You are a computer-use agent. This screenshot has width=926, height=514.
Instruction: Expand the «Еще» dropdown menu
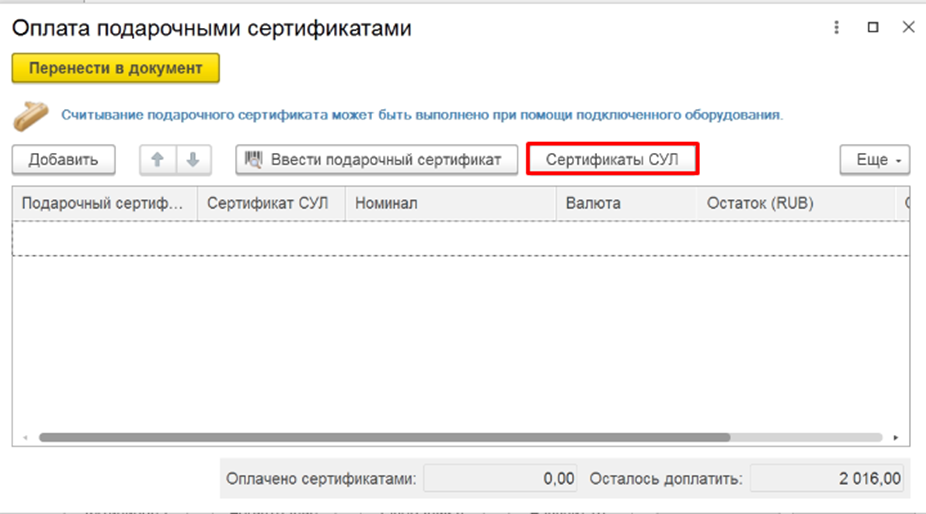point(875,160)
